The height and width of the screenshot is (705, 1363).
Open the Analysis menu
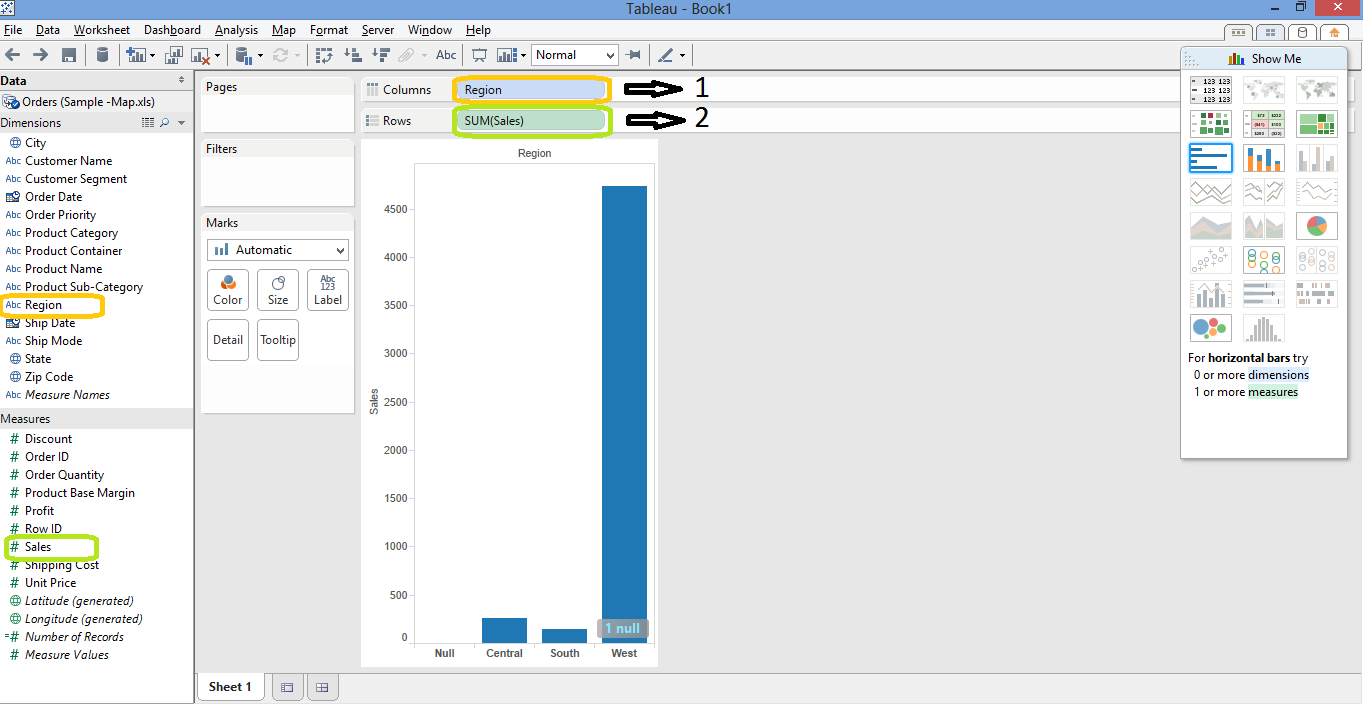[236, 29]
